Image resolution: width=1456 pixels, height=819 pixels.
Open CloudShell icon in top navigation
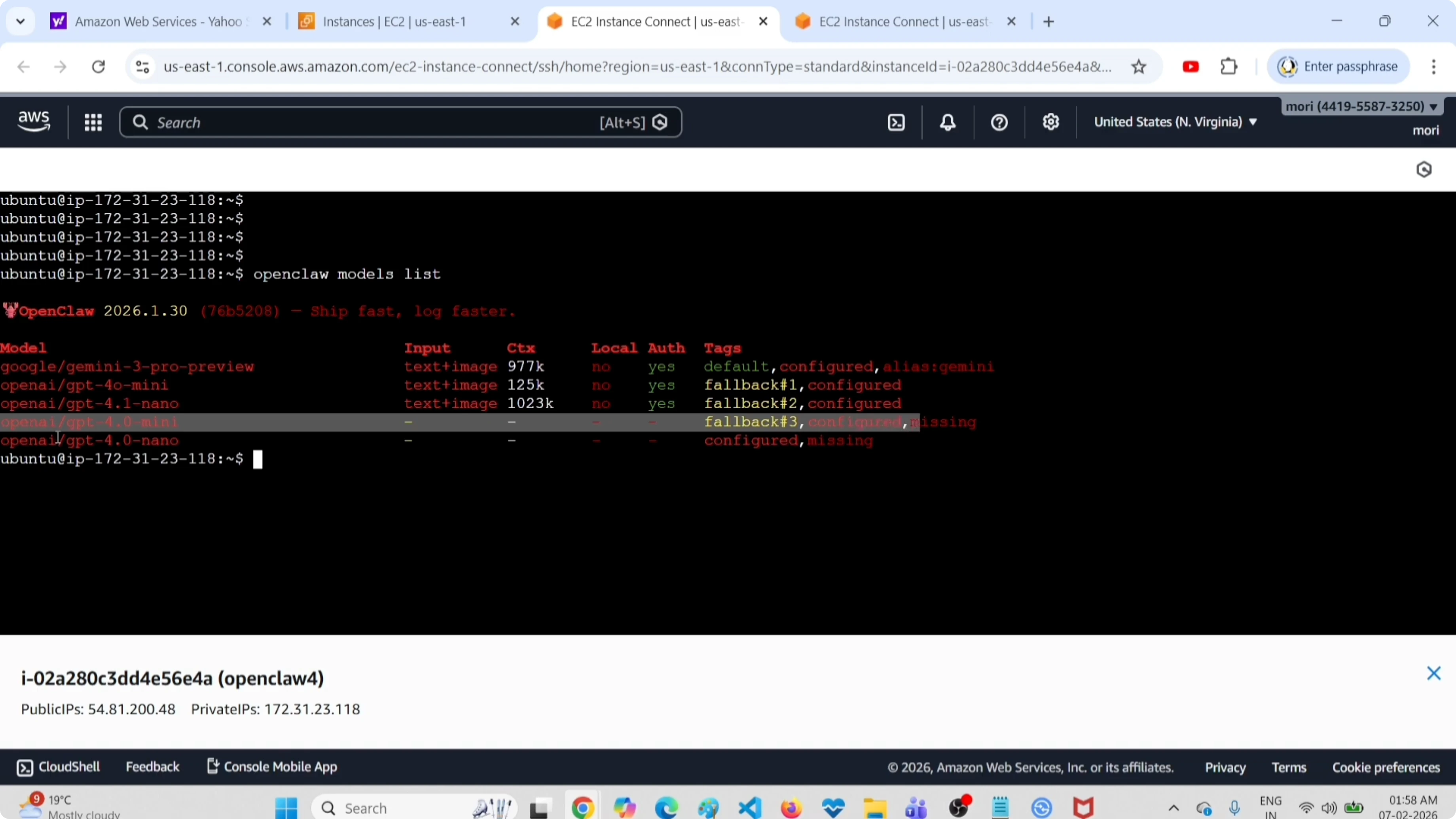[x=897, y=122]
